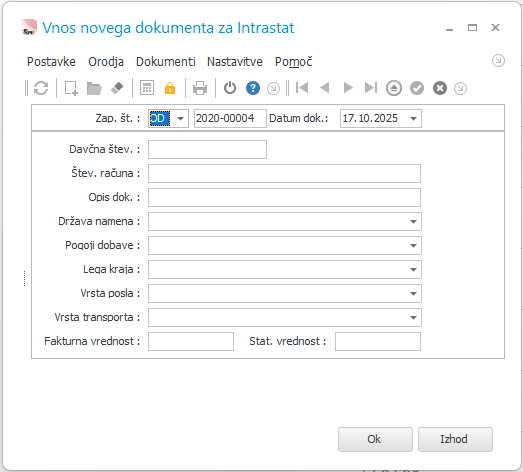Screen dimensions: 523x472
Task: Click the power exit icon
Action: coord(230,88)
